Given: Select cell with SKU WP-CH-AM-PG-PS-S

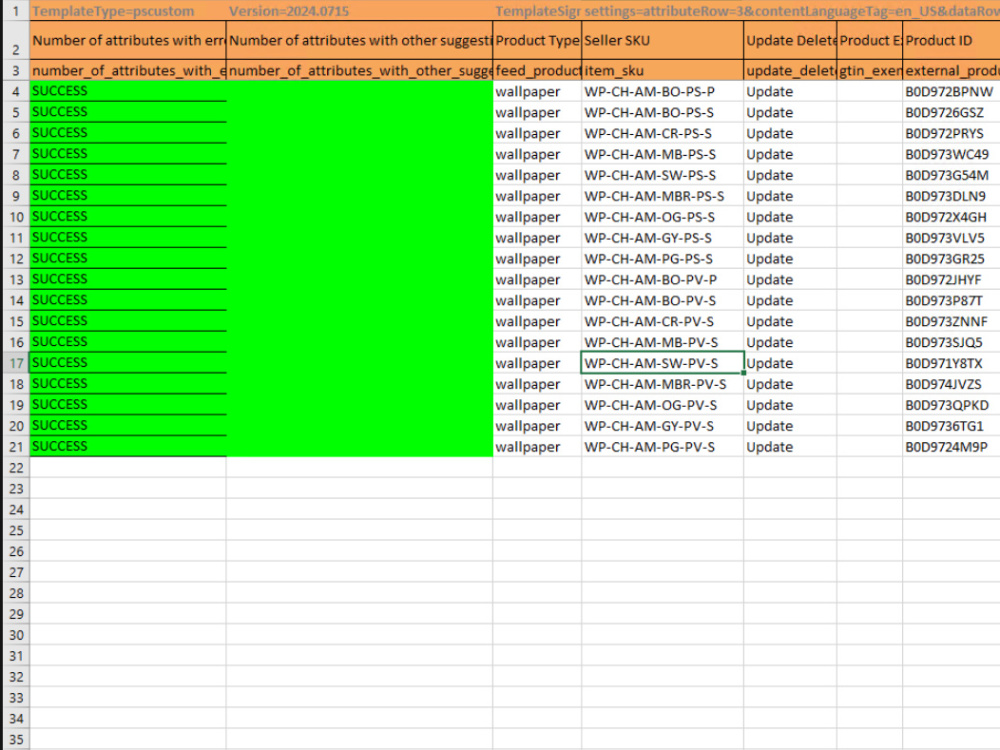Looking at the screenshot, I should [x=662, y=259].
